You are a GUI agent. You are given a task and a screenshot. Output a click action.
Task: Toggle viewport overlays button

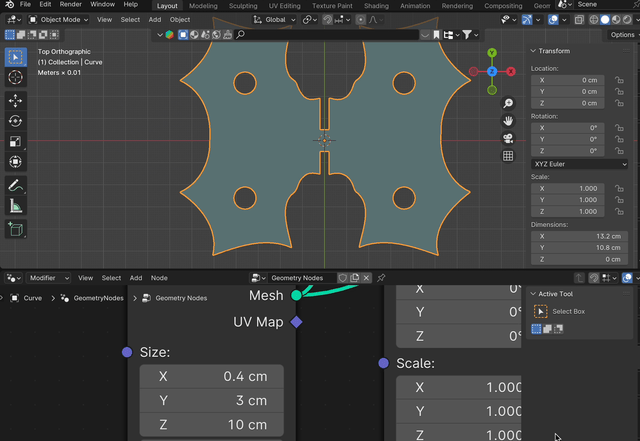pyautogui.click(x=553, y=20)
